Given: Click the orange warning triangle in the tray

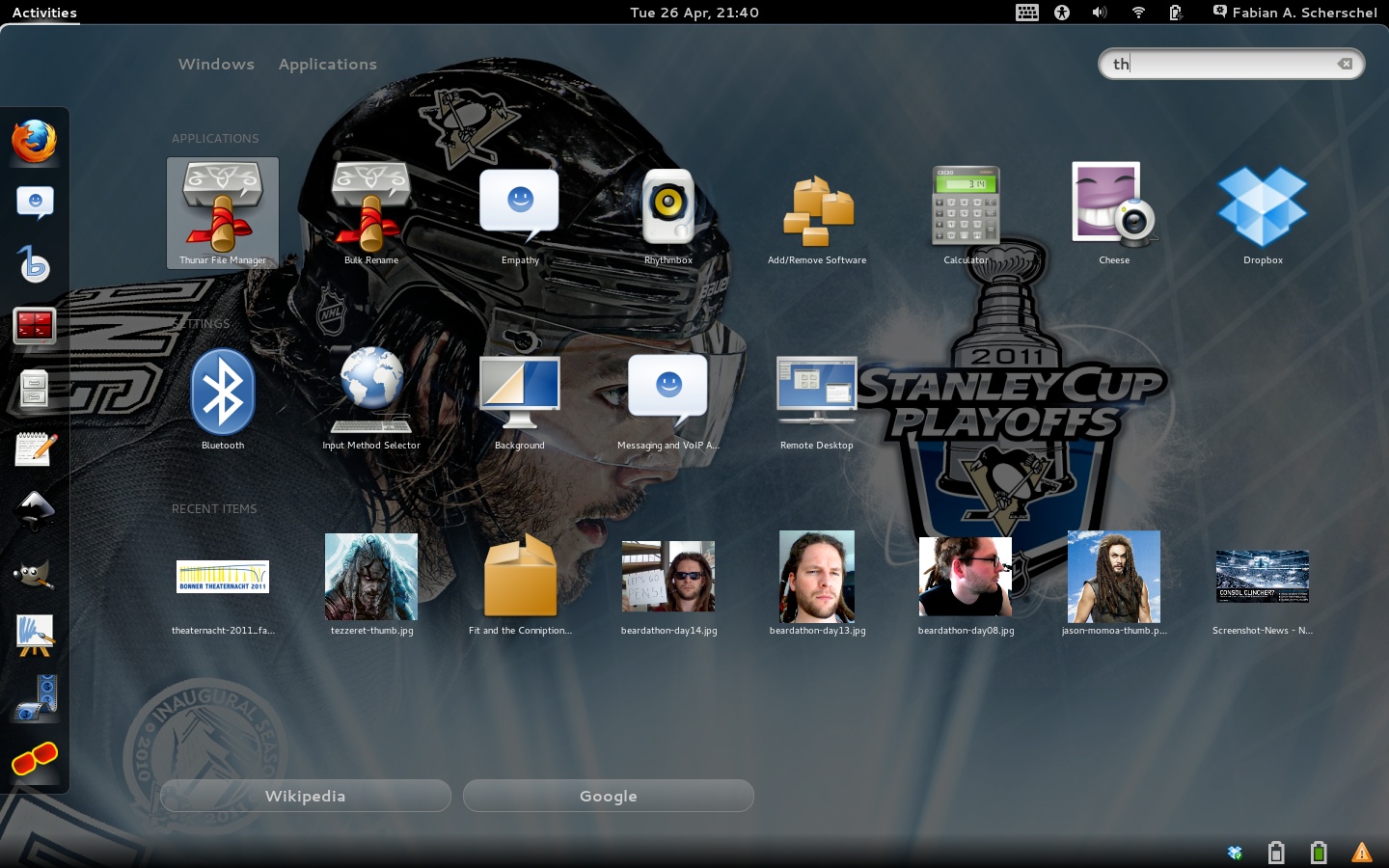Looking at the screenshot, I should (1362, 853).
